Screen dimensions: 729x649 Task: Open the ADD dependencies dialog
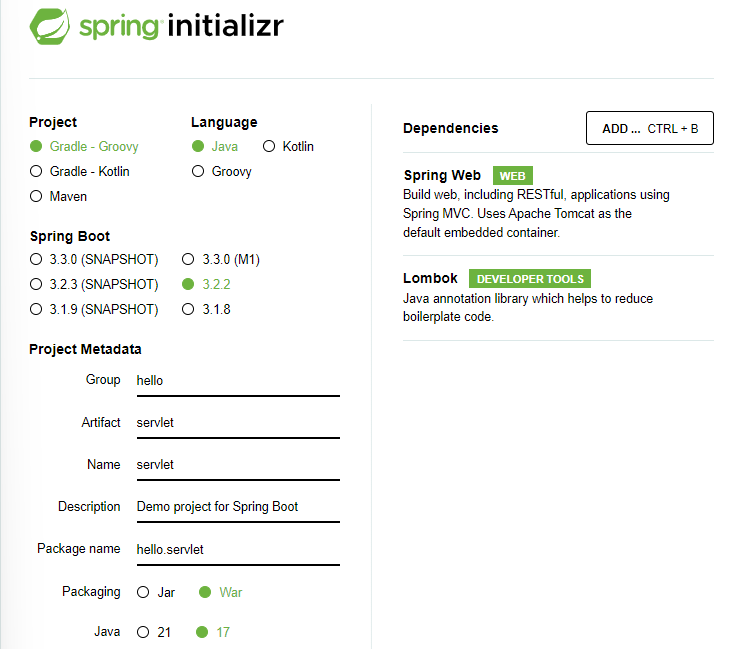click(649, 128)
